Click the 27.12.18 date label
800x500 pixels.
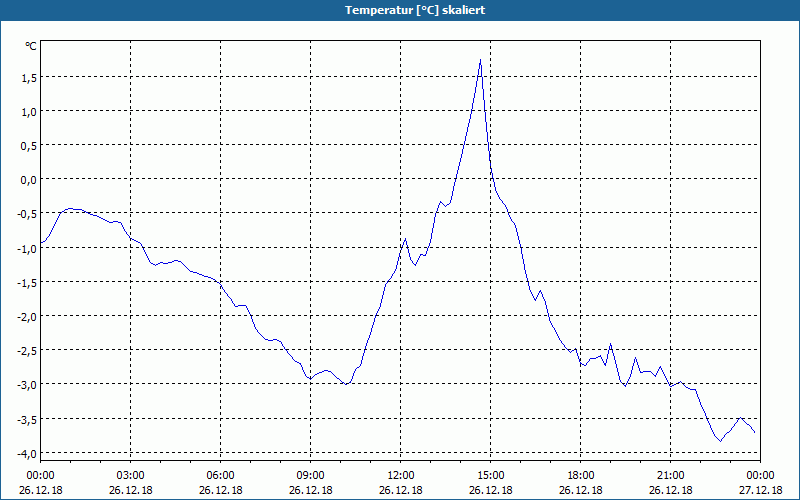(x=760, y=490)
